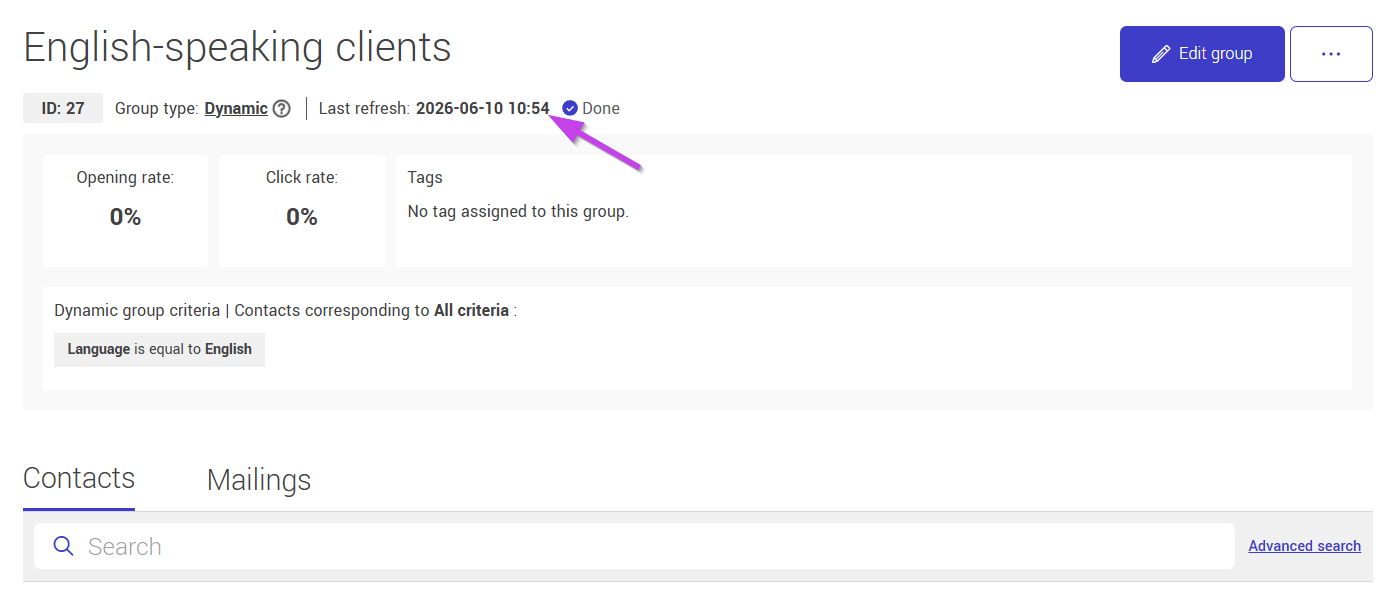Click the Opening rate 0% card
1391x600 pixels.
125,210
